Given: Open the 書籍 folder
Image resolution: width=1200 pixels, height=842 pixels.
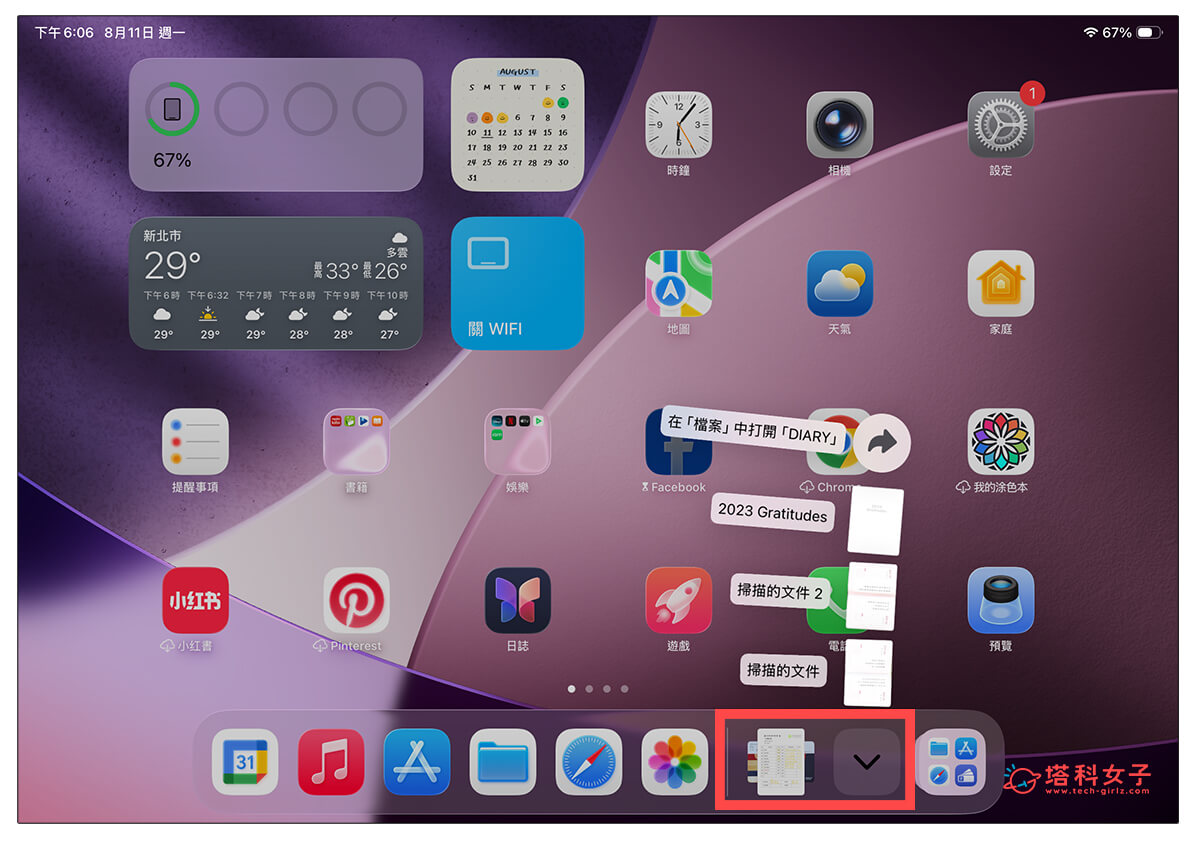Looking at the screenshot, I should 356,440.
